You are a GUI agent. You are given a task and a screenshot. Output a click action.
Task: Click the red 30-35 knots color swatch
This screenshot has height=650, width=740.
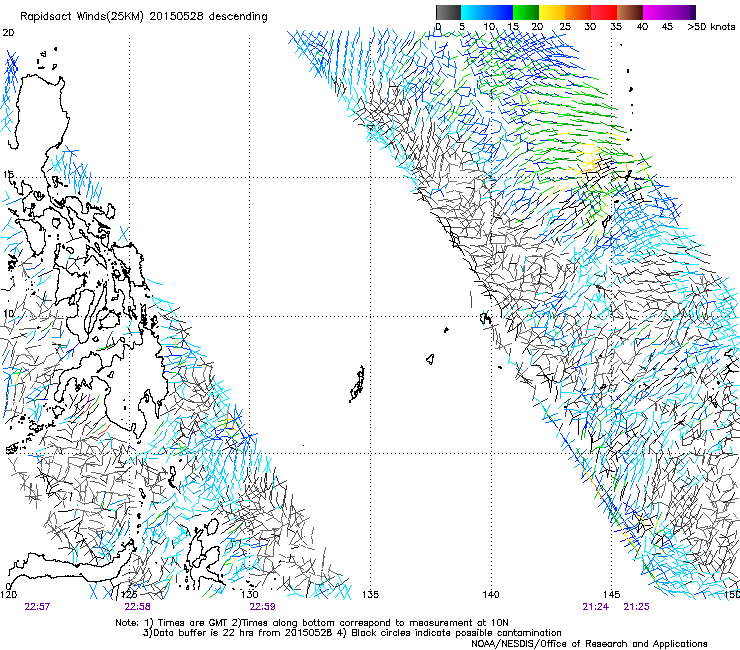[x=604, y=12]
